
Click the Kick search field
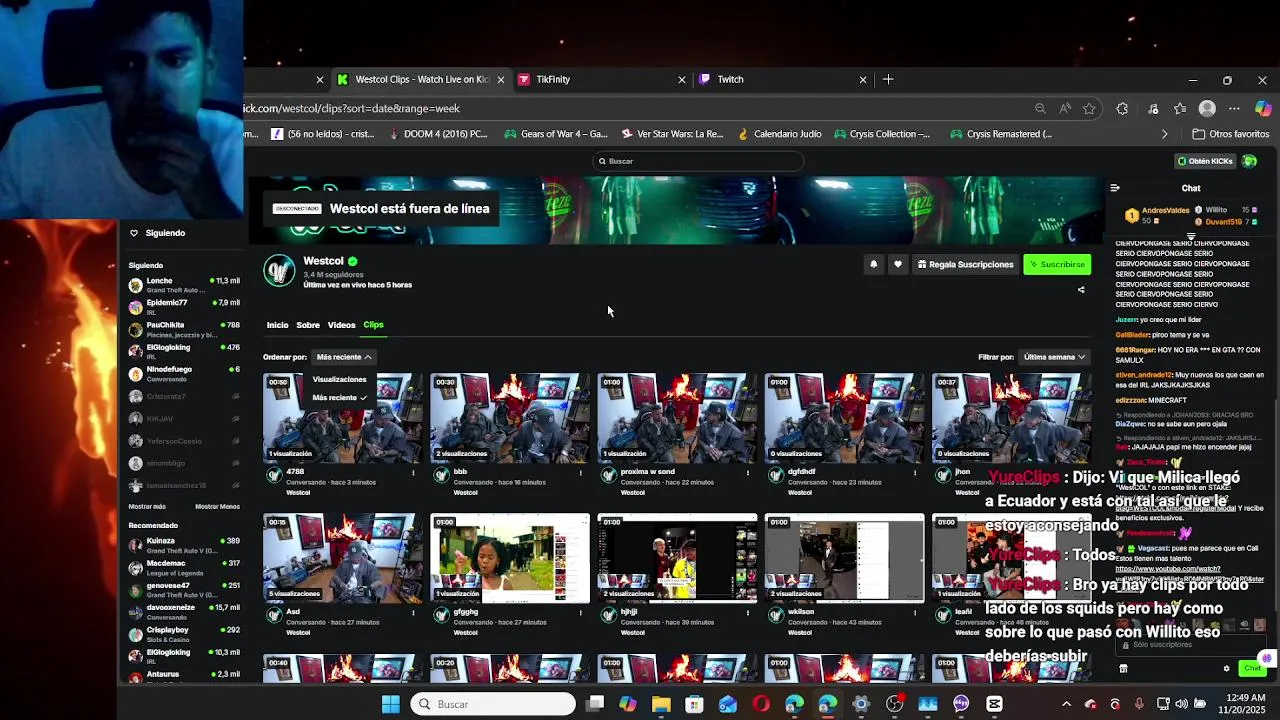[697, 161]
